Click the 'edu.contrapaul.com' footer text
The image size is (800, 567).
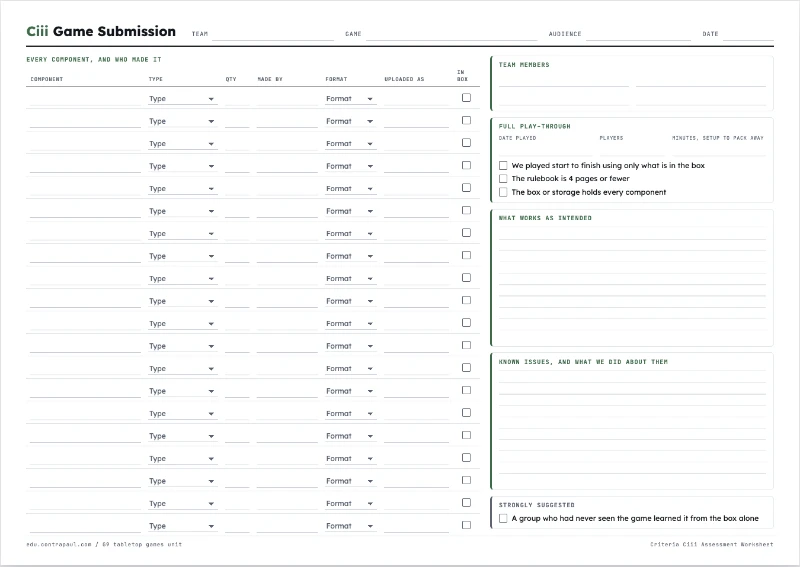59,545
